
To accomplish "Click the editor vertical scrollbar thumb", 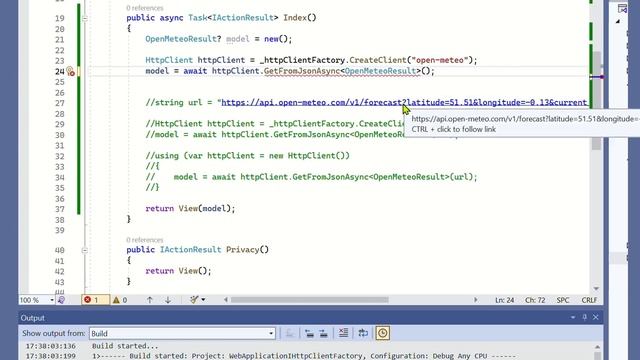I will point(596,101).
